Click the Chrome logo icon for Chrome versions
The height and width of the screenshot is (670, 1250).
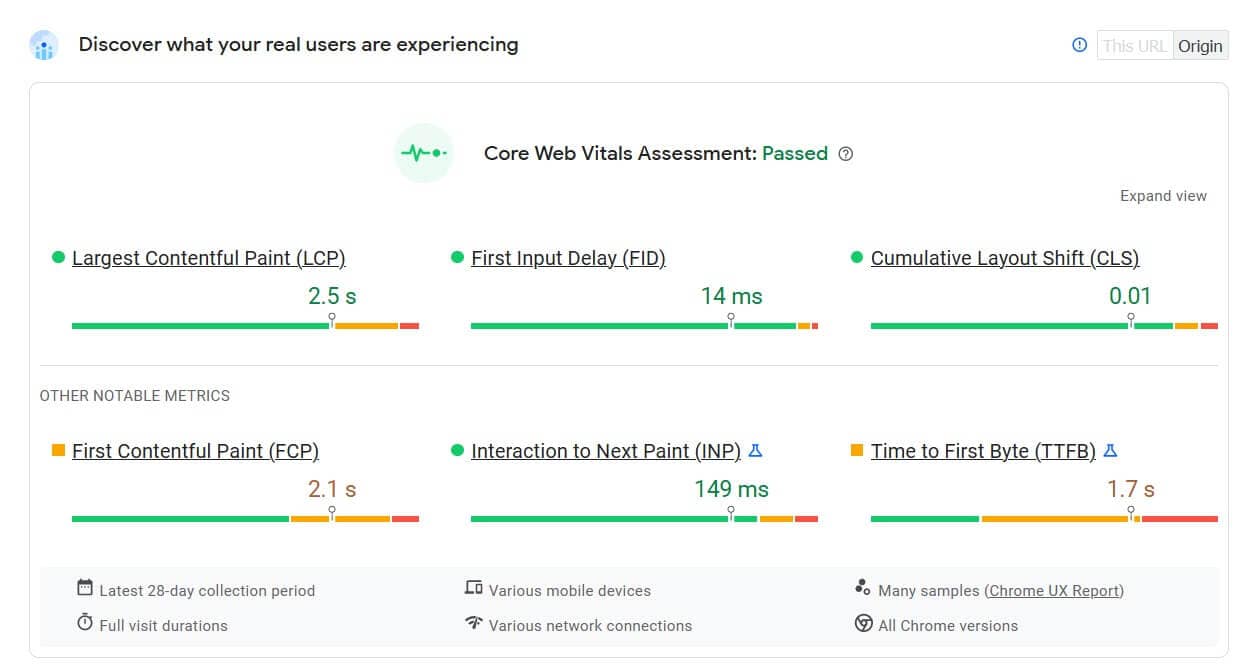[x=862, y=623]
